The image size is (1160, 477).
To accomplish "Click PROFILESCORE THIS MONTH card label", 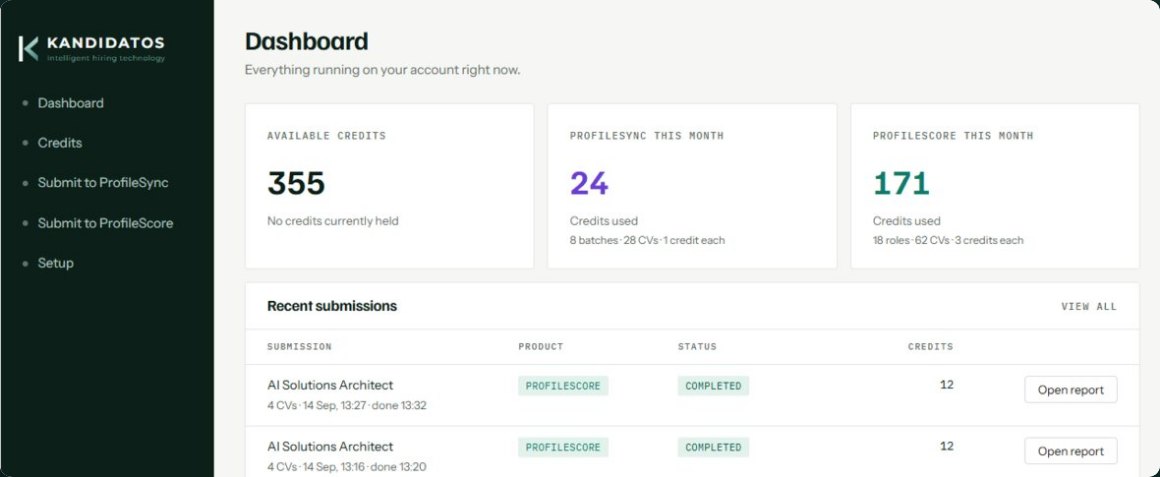I will coord(953,136).
